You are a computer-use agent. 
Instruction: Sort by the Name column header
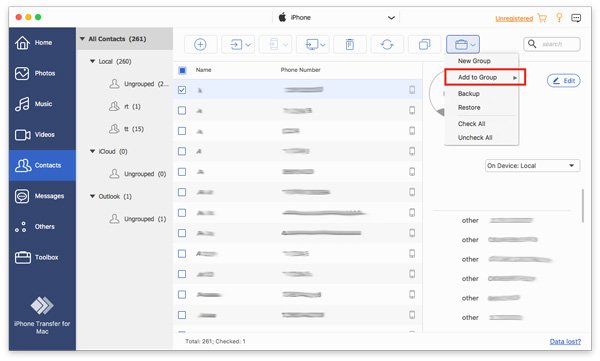coord(204,70)
